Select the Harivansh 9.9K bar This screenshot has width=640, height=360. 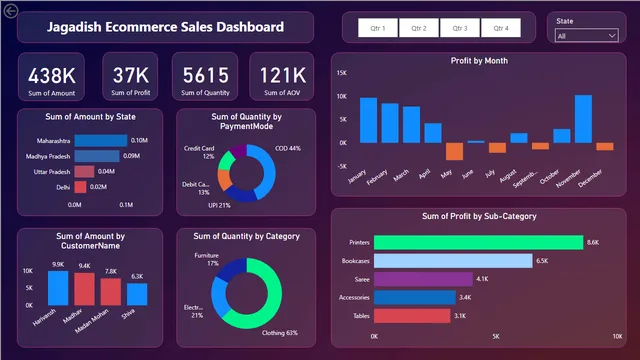point(58,288)
